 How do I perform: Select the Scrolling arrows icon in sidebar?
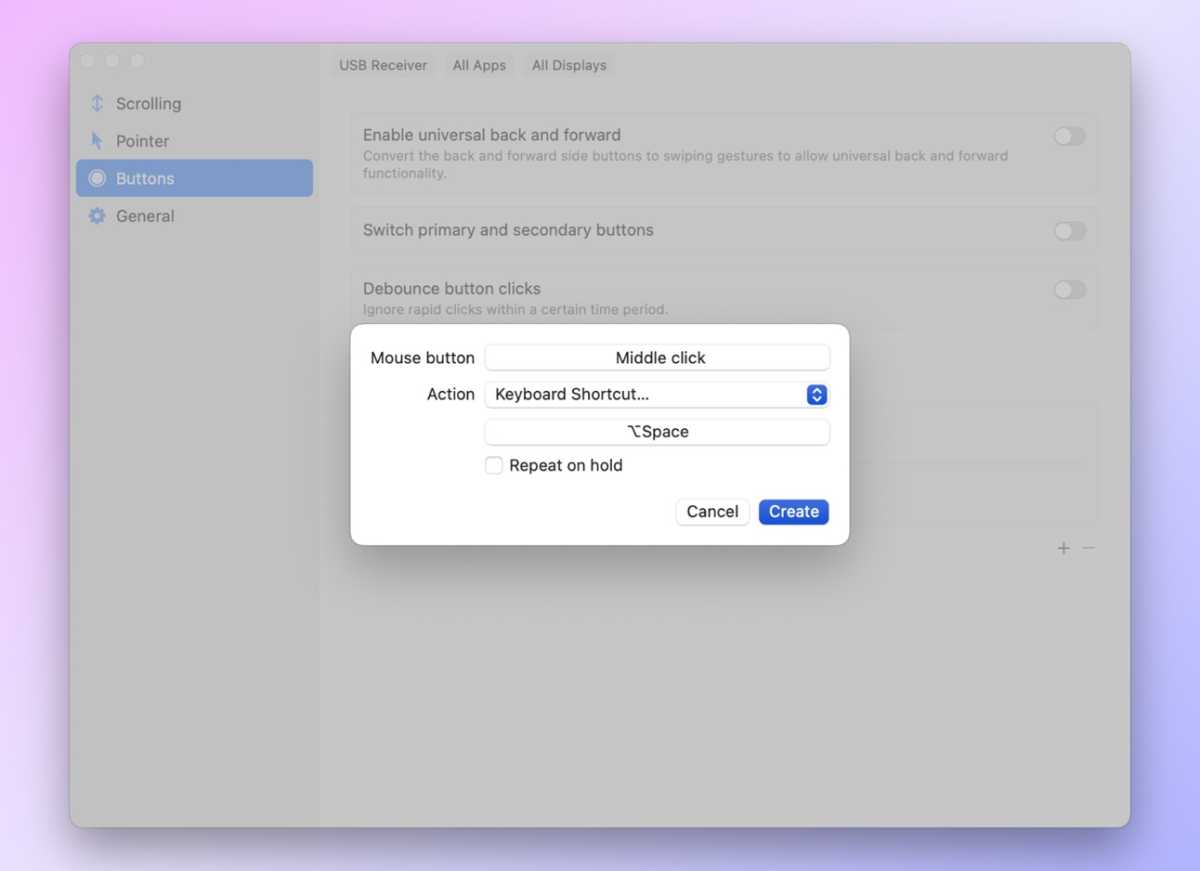tap(96, 103)
